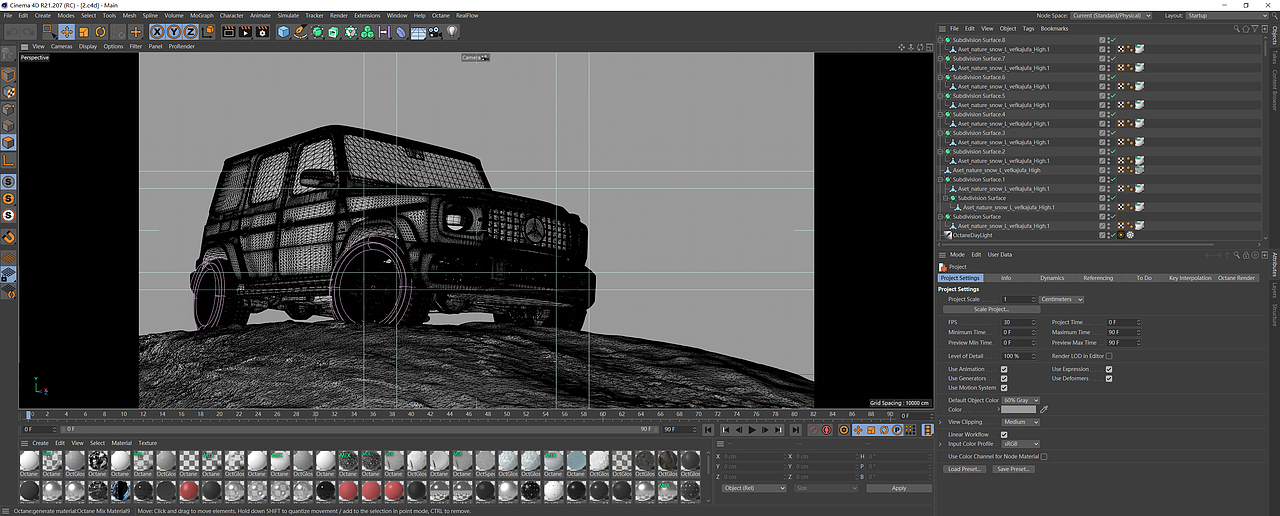Open the Node Space dropdown
This screenshot has height=516, width=1280.
tap(1111, 15)
